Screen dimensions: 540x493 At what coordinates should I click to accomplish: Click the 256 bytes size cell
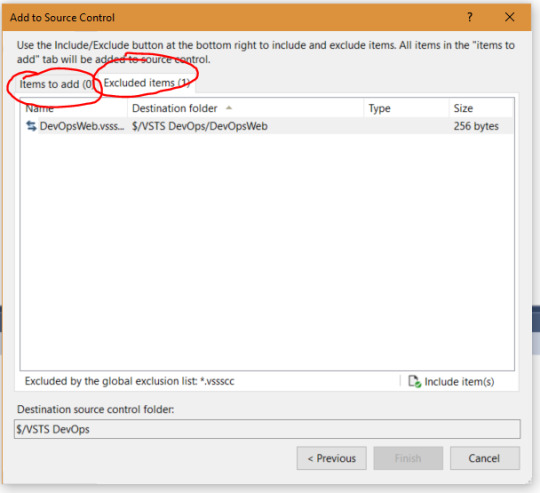[476, 126]
